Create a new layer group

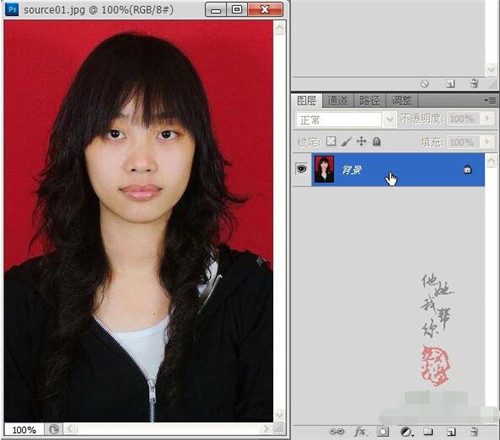tap(428, 432)
